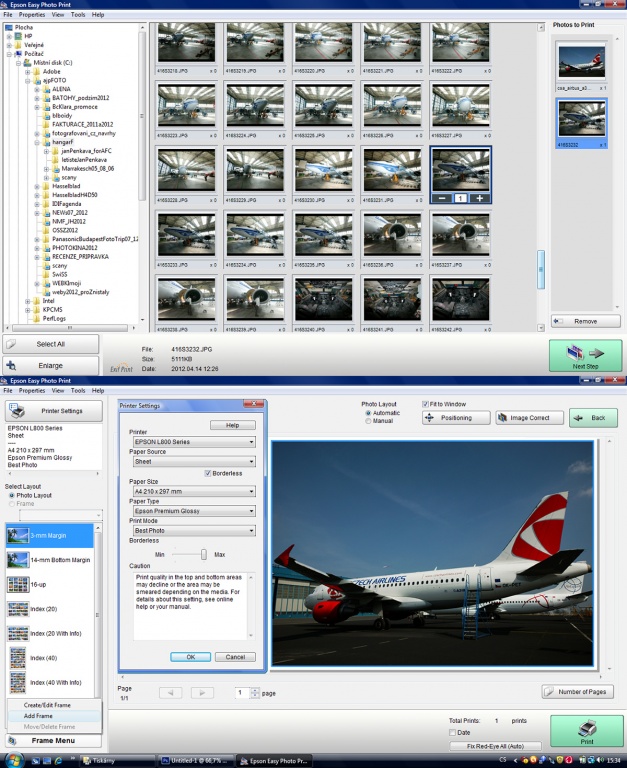
Task: Click Cancel in Printer Settings dialog
Action: 235,657
